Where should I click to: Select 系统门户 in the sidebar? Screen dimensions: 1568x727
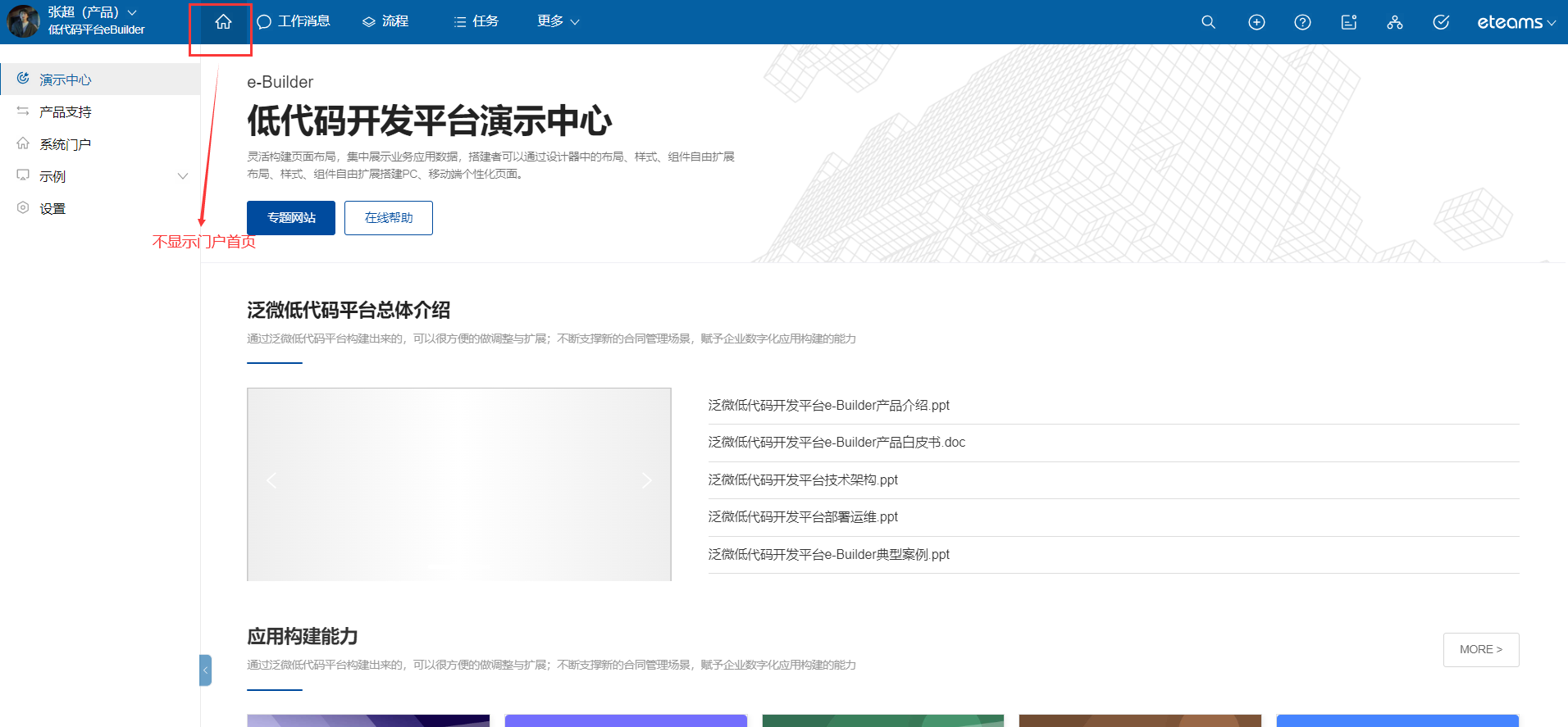(100, 144)
